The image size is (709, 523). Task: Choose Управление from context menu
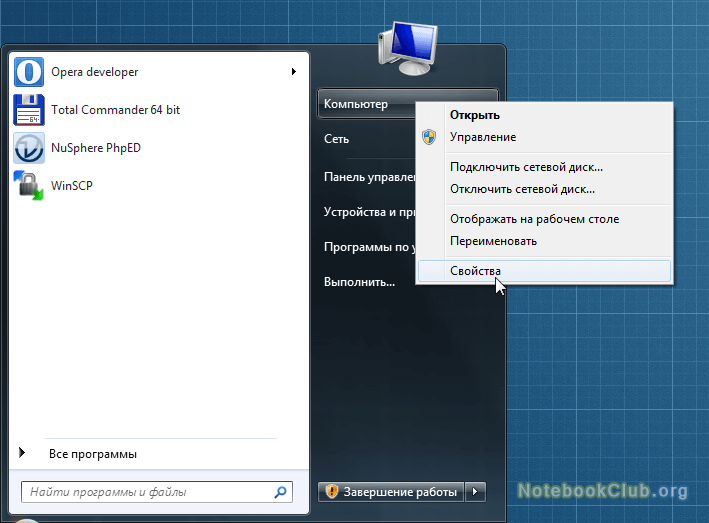[x=544, y=137]
